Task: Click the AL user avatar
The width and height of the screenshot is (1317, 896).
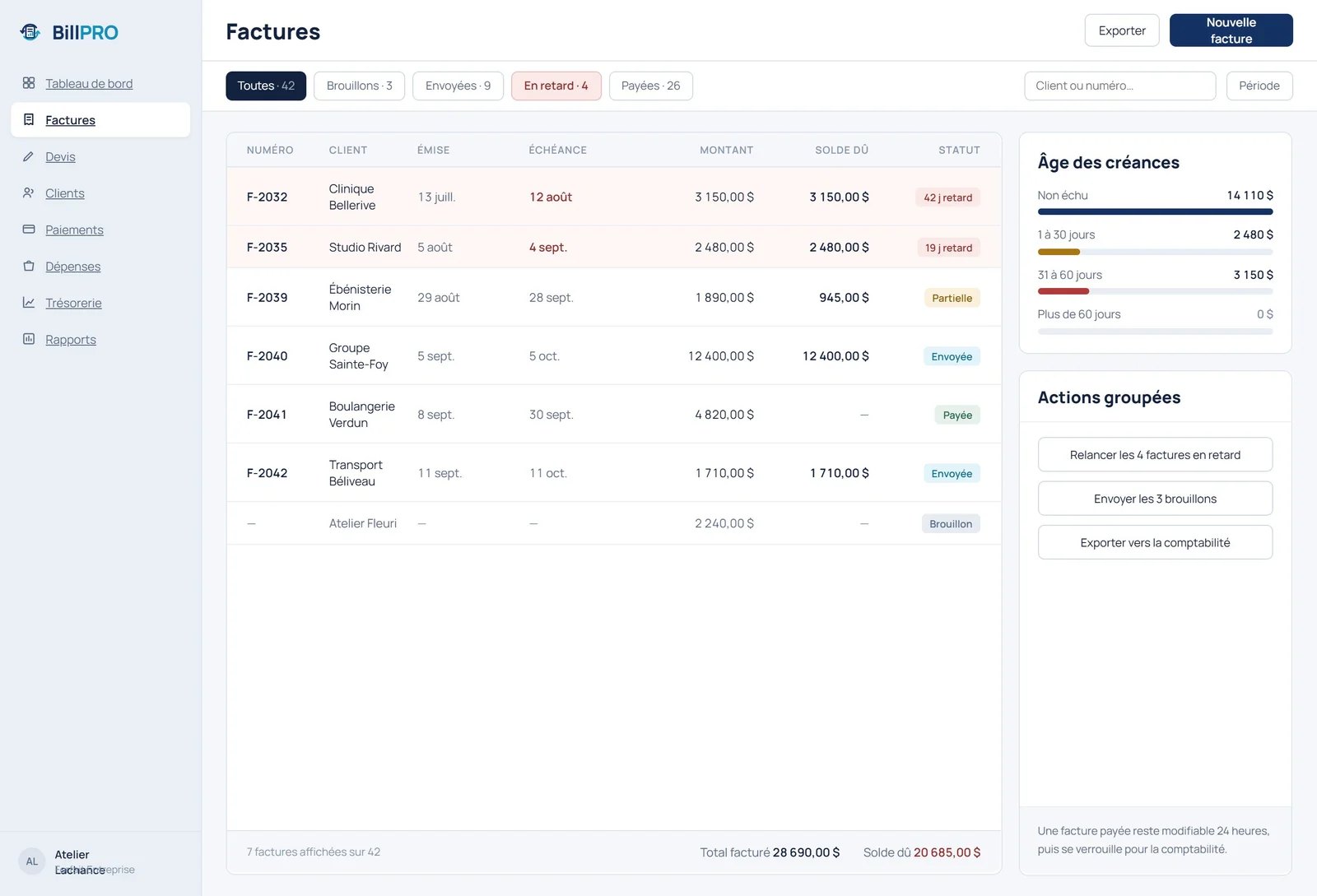Action: point(32,861)
